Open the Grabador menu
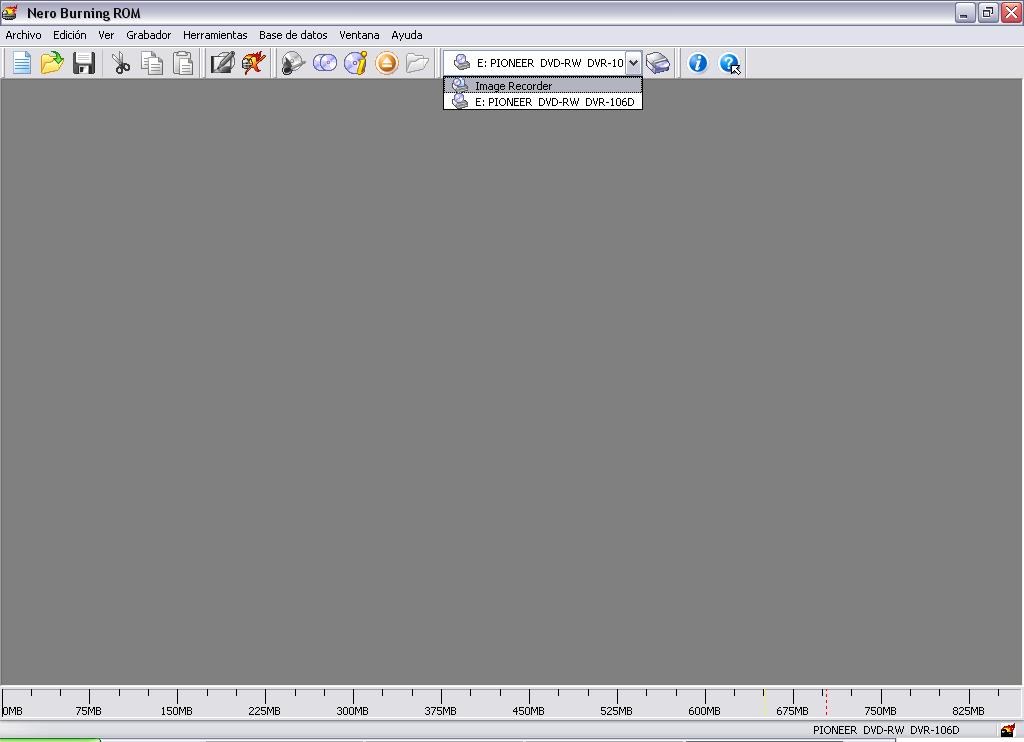 [149, 35]
